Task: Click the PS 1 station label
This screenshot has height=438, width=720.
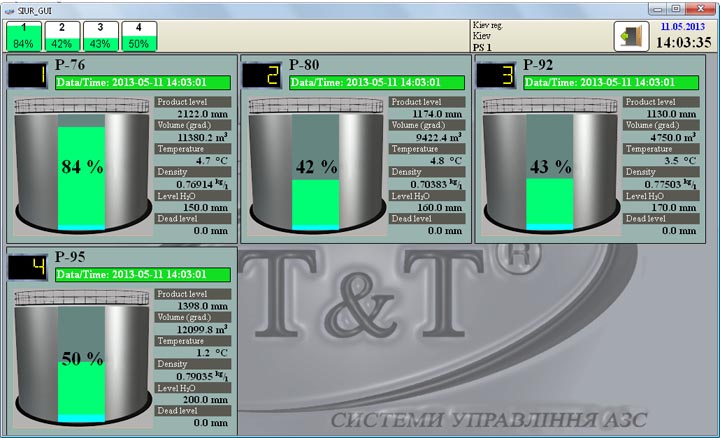Action: point(482,47)
